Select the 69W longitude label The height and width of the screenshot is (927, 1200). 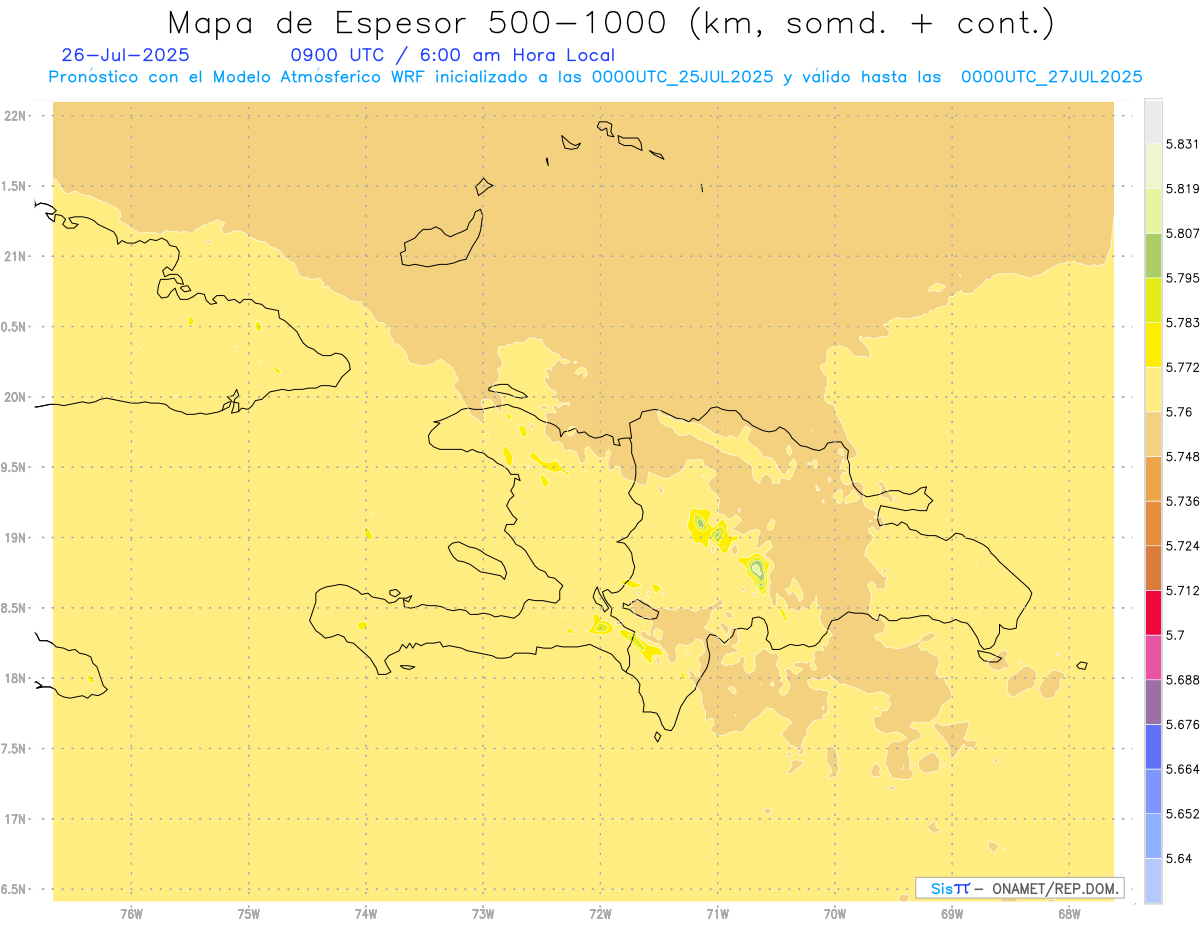pyautogui.click(x=952, y=915)
